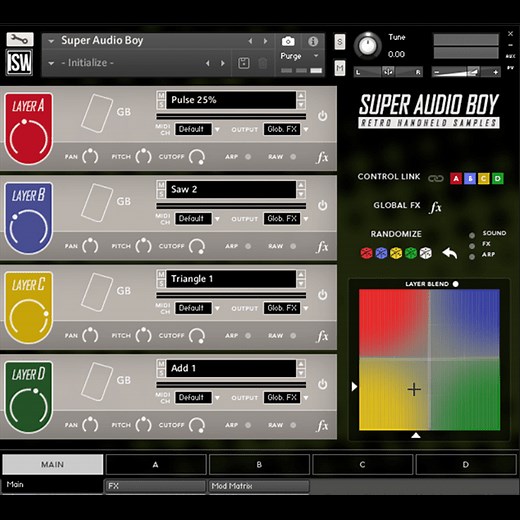Viewport: 520px width, 520px height.
Task: Mute the instrument with M button
Action: (340, 68)
